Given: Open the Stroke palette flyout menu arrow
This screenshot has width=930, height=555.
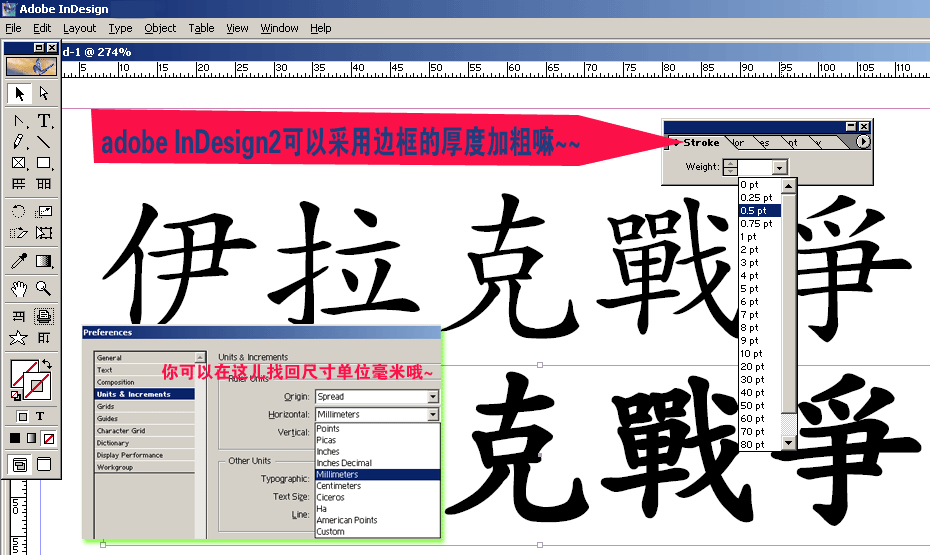Looking at the screenshot, I should click(863, 142).
